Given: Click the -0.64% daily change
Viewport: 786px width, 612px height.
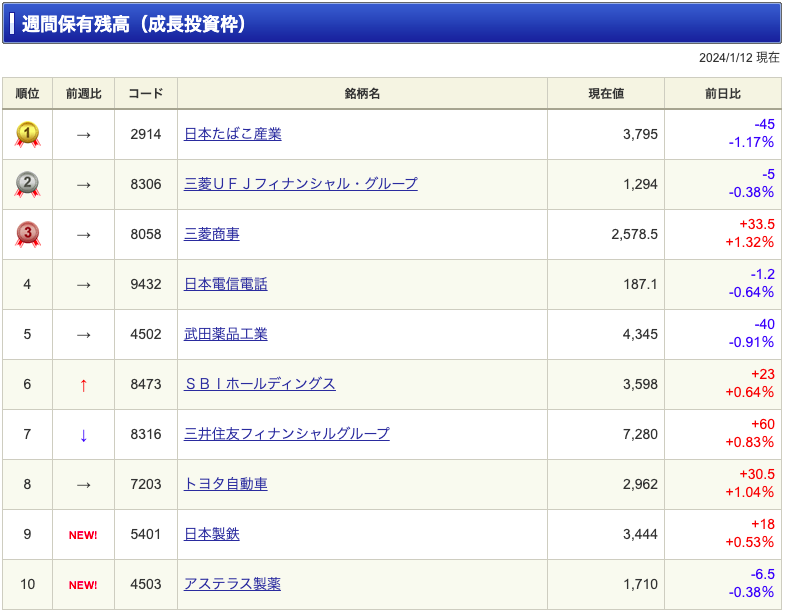Looking at the screenshot, I should pyautogui.click(x=751, y=292).
